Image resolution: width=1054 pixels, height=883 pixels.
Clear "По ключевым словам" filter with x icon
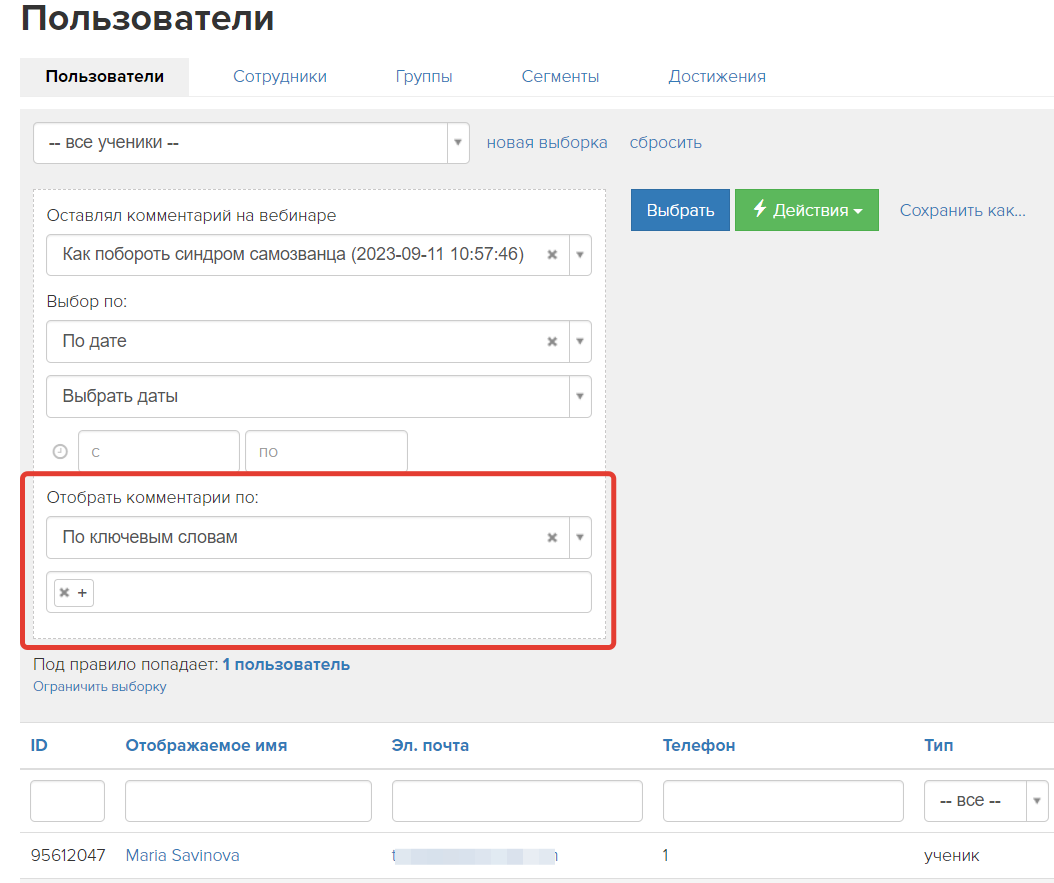coord(552,537)
